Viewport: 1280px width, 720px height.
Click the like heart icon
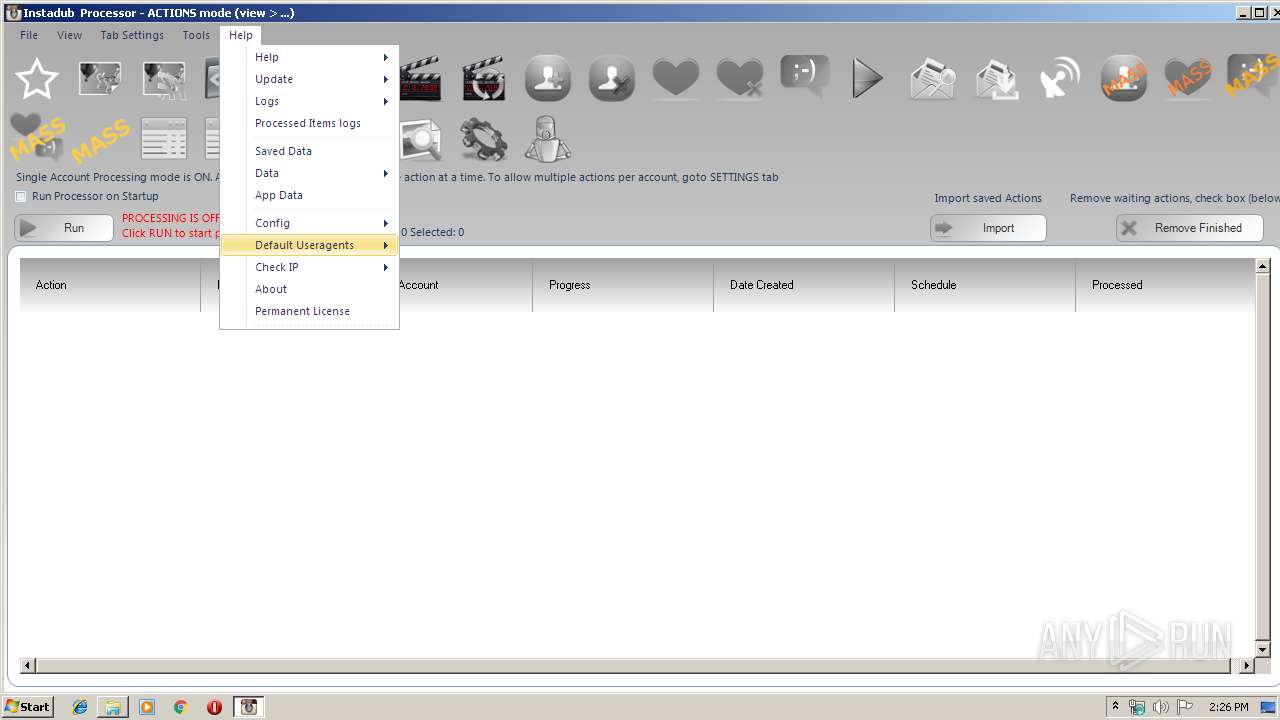coord(676,77)
